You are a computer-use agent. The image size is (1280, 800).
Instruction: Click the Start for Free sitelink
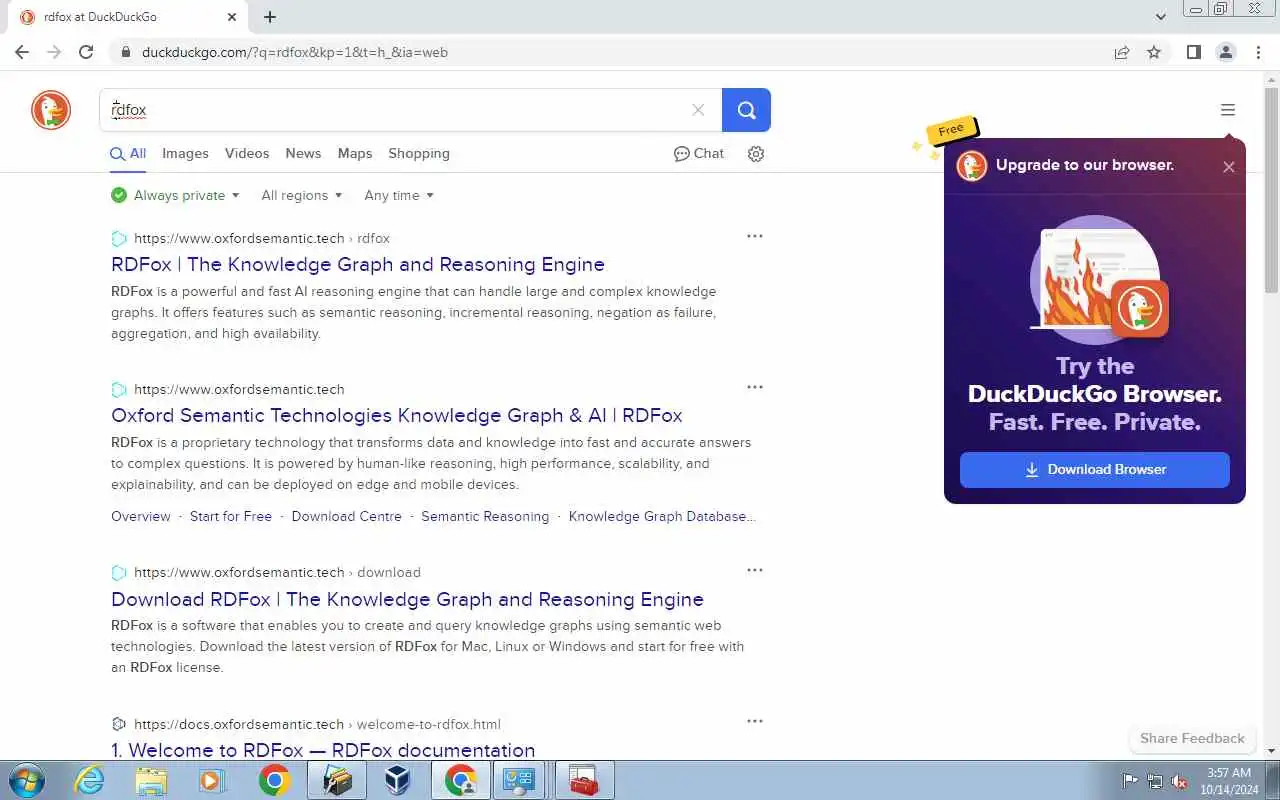coord(231,516)
